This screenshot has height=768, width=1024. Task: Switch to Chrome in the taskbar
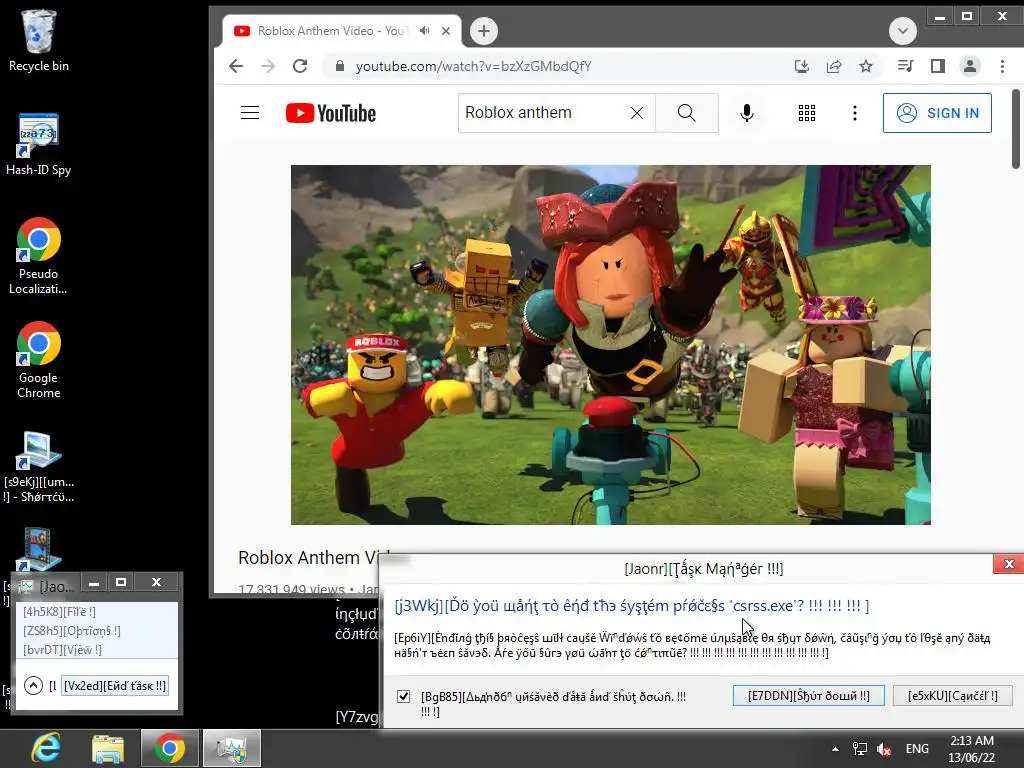click(170, 749)
